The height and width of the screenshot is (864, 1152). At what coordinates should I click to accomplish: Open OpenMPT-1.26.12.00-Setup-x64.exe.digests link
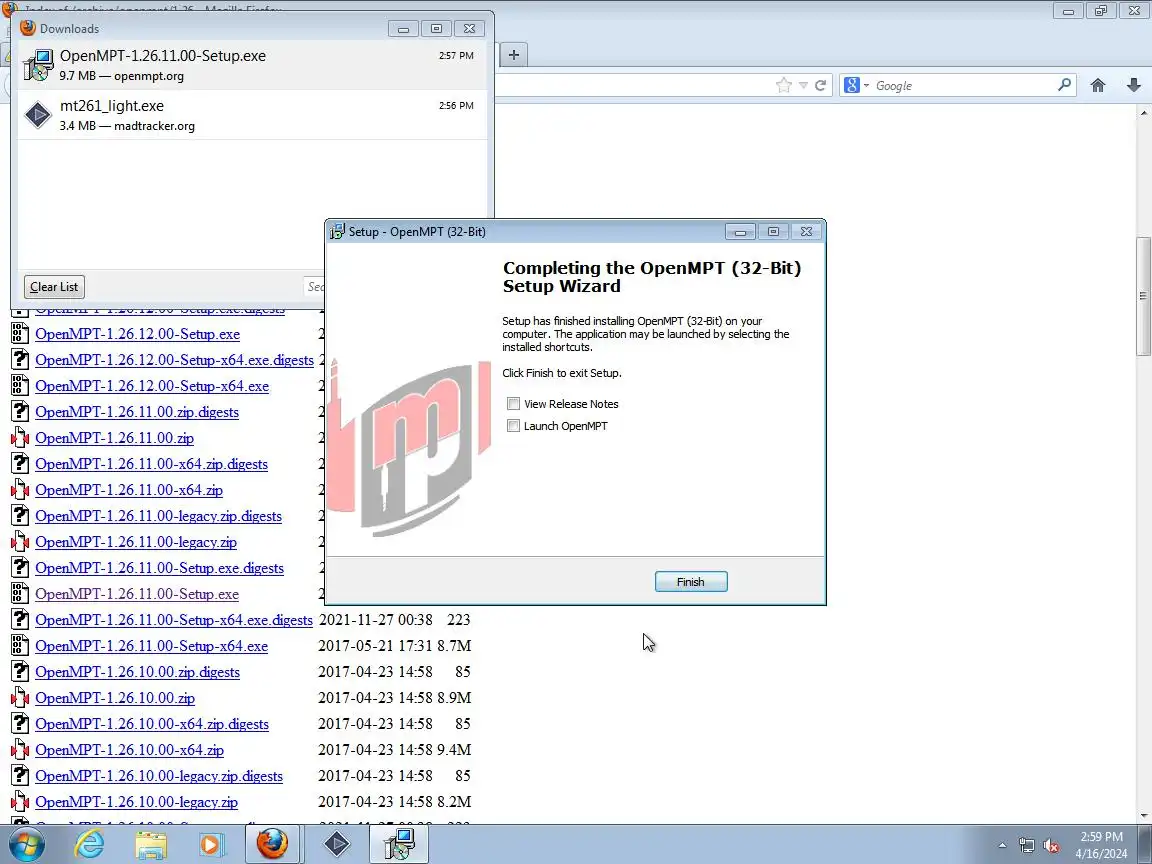174,360
